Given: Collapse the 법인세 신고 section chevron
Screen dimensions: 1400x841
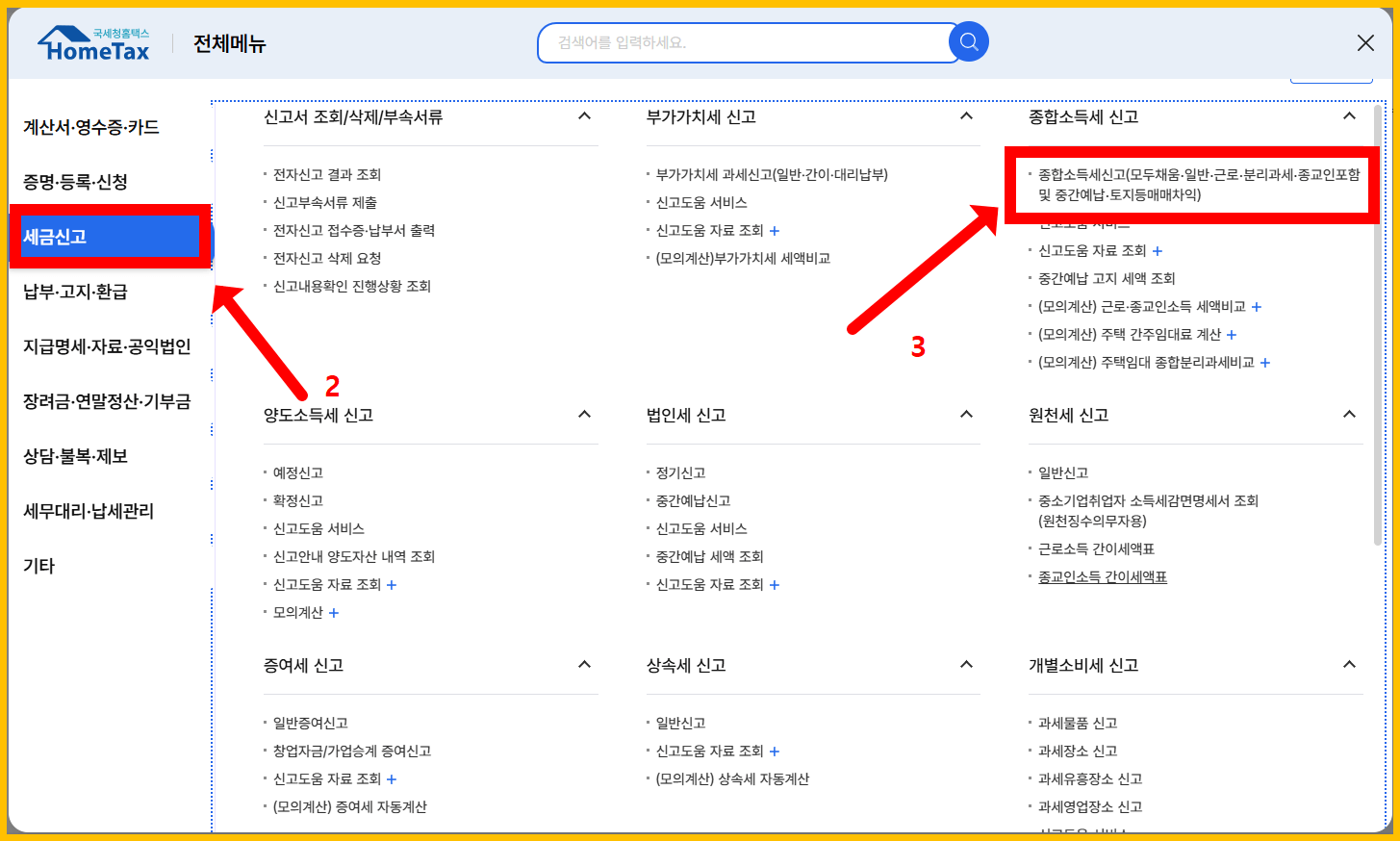Looking at the screenshot, I should [966, 414].
